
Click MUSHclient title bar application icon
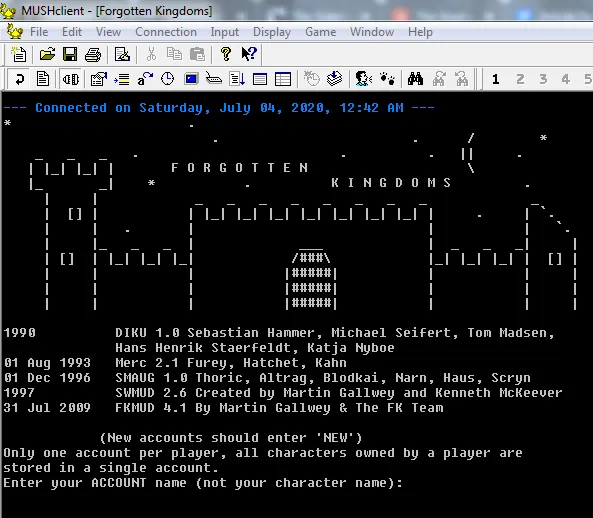[8, 10]
